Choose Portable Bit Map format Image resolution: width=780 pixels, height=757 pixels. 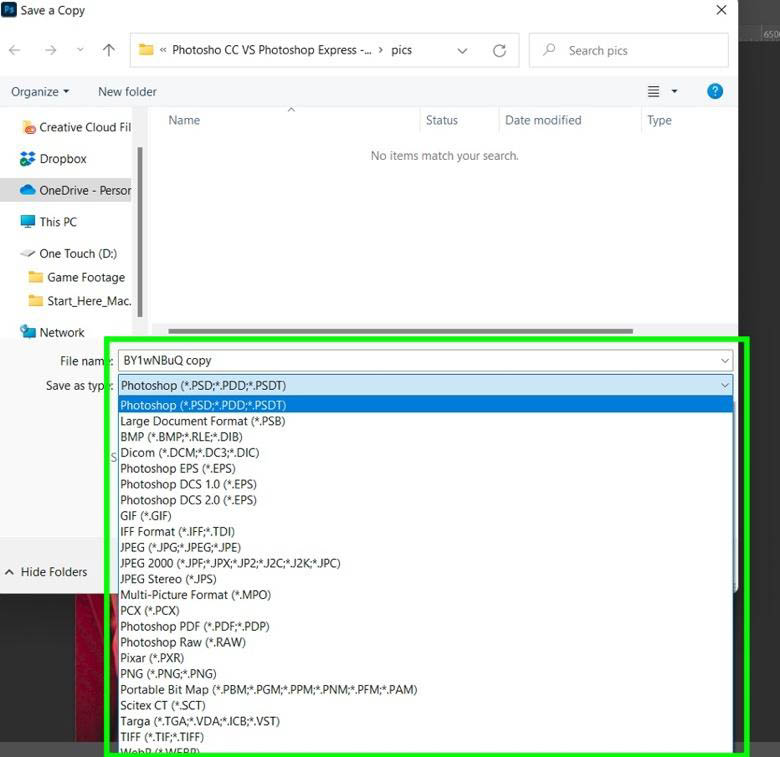[425, 689]
